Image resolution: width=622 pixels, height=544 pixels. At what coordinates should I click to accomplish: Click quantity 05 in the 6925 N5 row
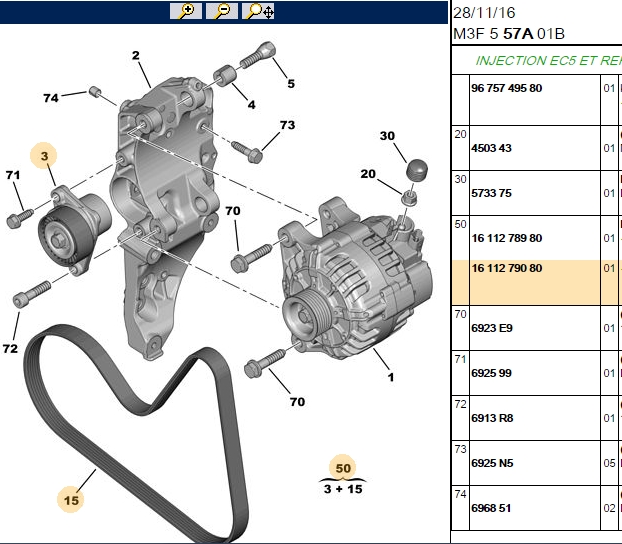609,463
